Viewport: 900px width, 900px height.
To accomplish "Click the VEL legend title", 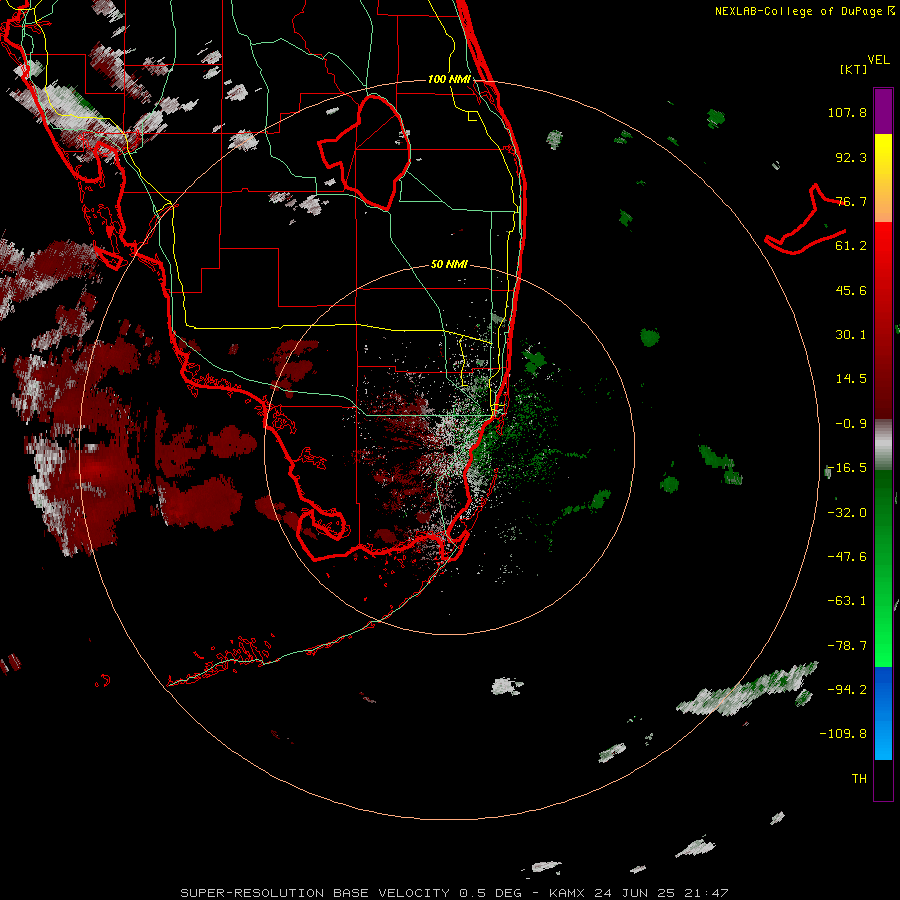I will pos(878,59).
